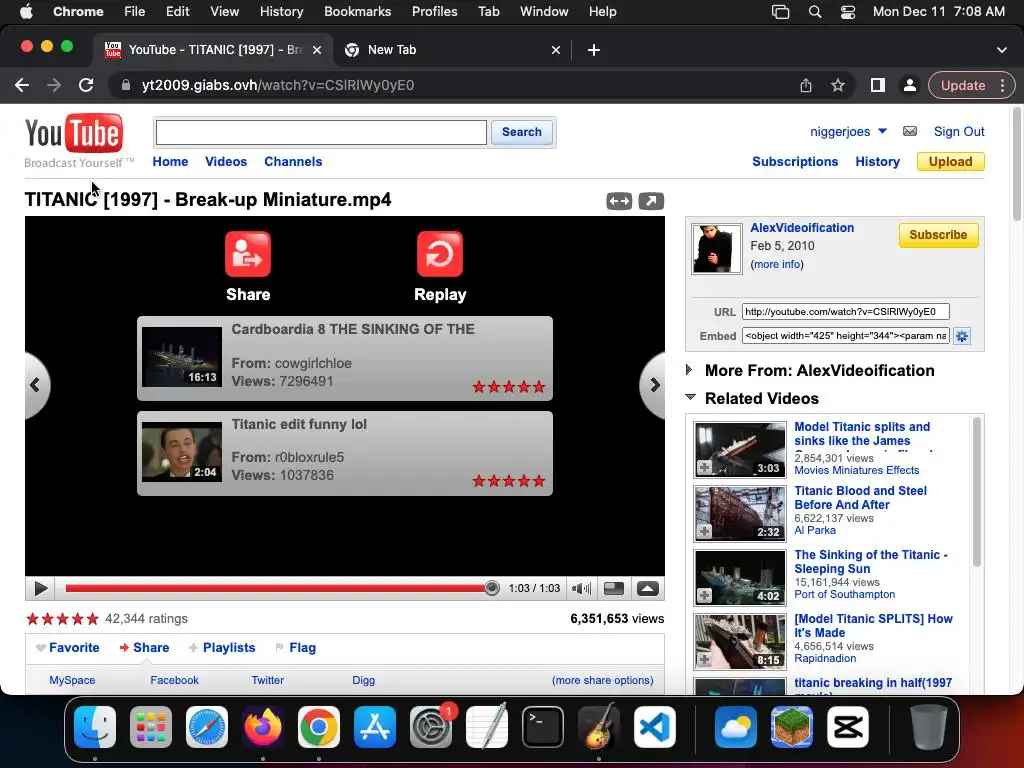Open the account dropdown next to username

(882, 131)
